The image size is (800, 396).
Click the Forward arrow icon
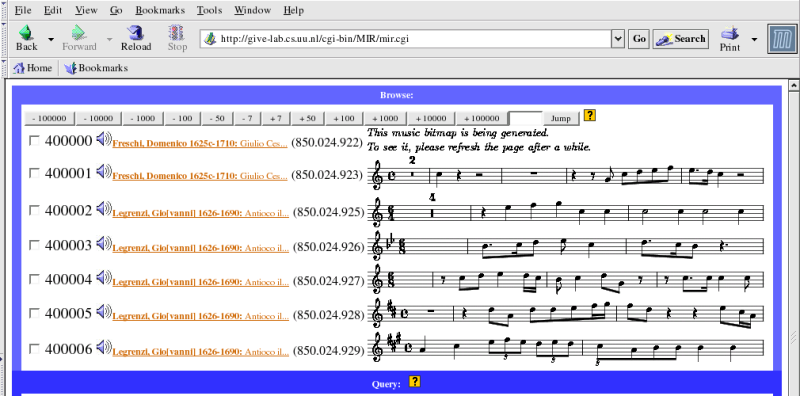click(79, 33)
